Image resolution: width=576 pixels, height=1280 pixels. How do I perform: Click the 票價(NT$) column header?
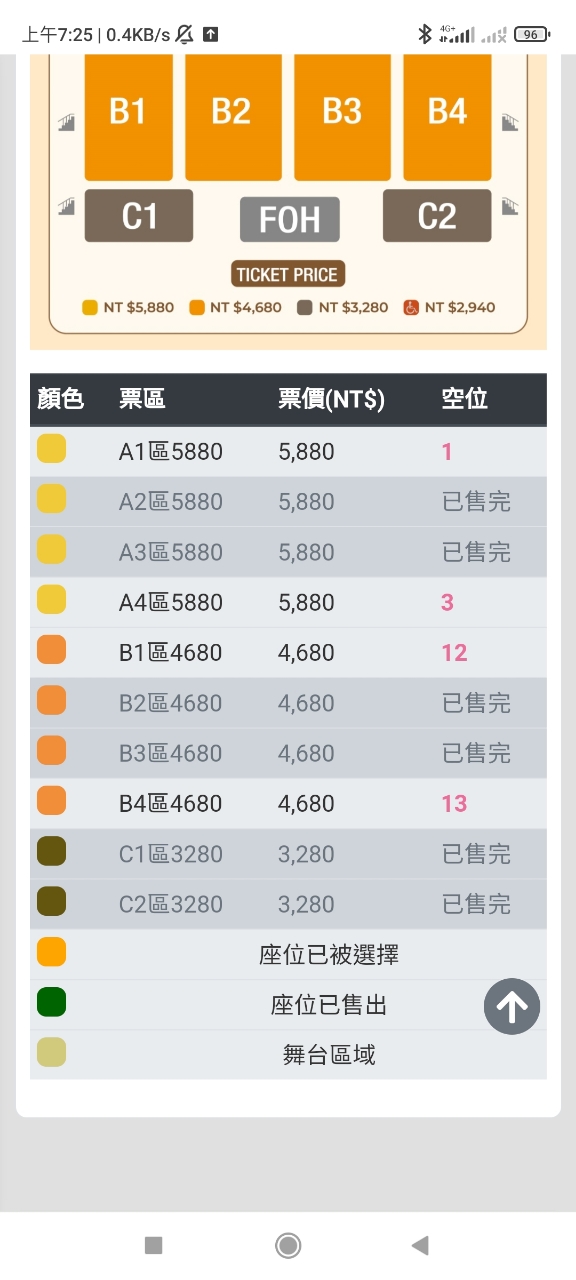click(331, 399)
